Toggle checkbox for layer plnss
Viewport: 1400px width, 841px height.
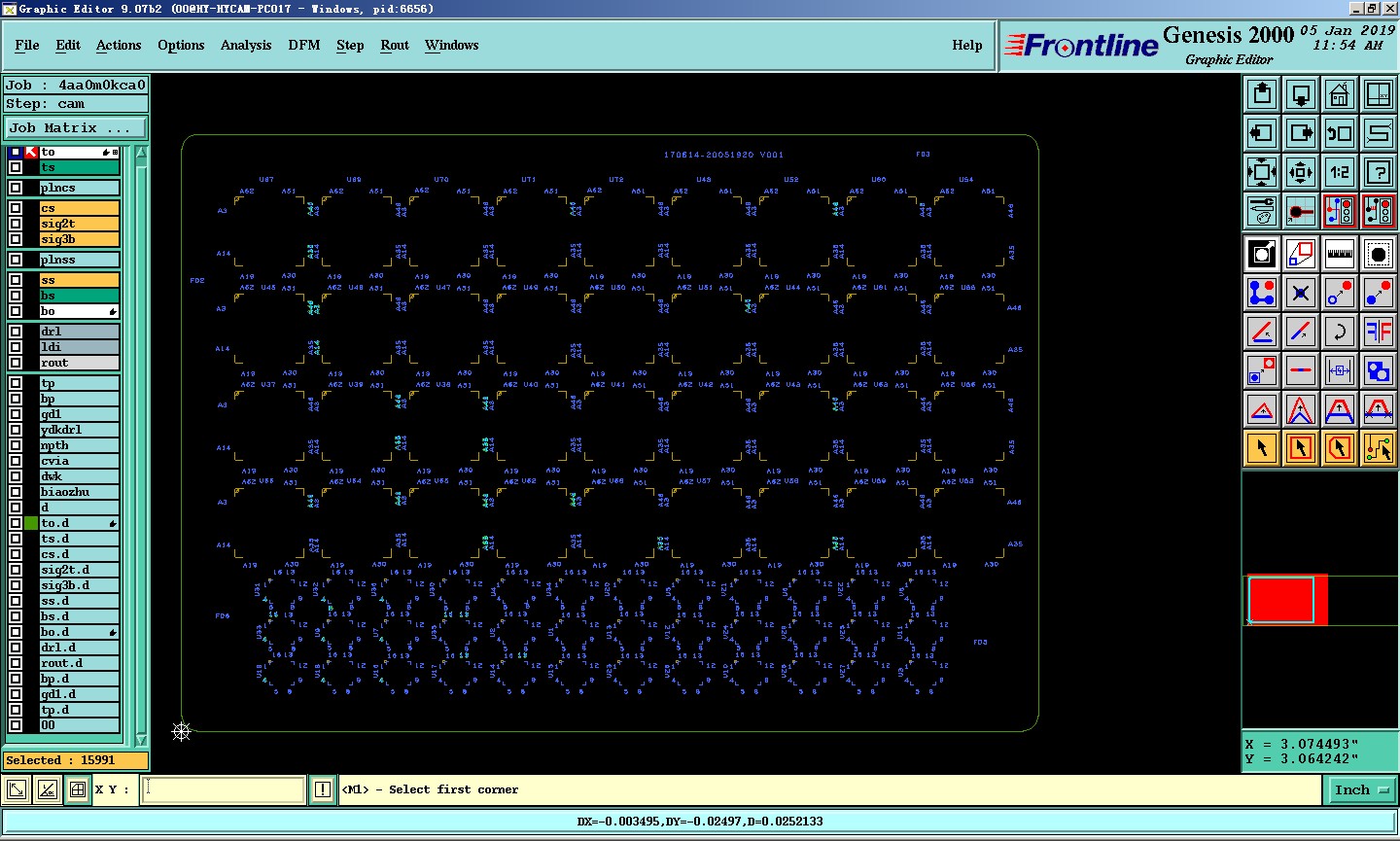coord(16,260)
